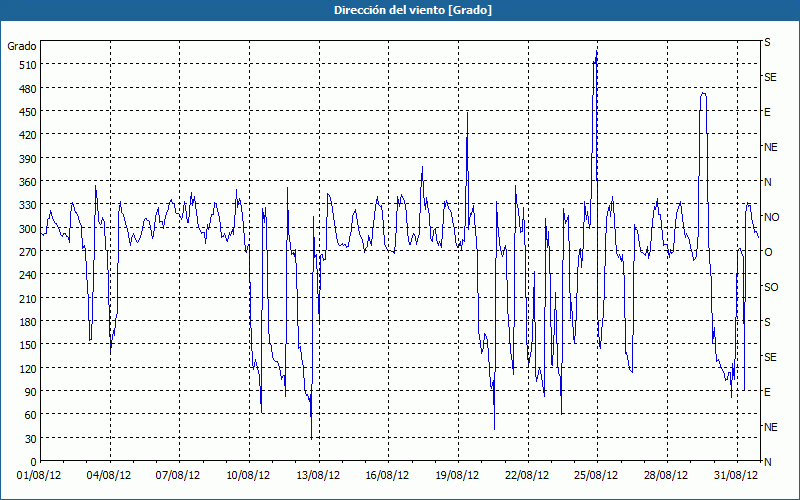Pick the 360 degree axis label
Viewport: 800px width, 500px height.
point(27,182)
